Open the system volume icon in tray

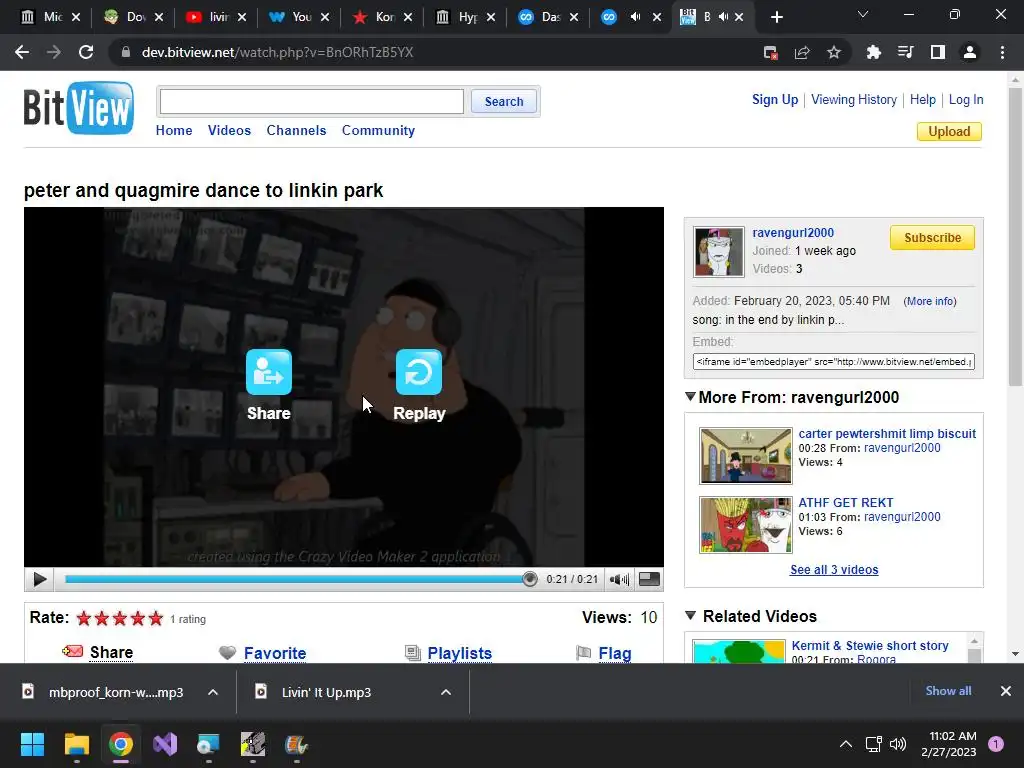tap(898, 744)
